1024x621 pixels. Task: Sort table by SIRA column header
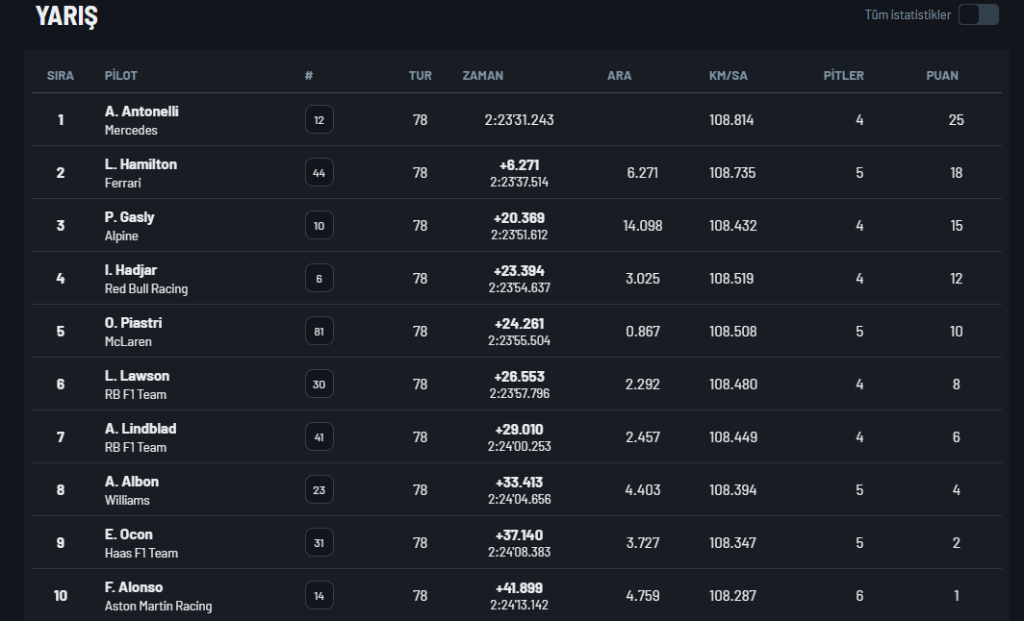coord(60,75)
